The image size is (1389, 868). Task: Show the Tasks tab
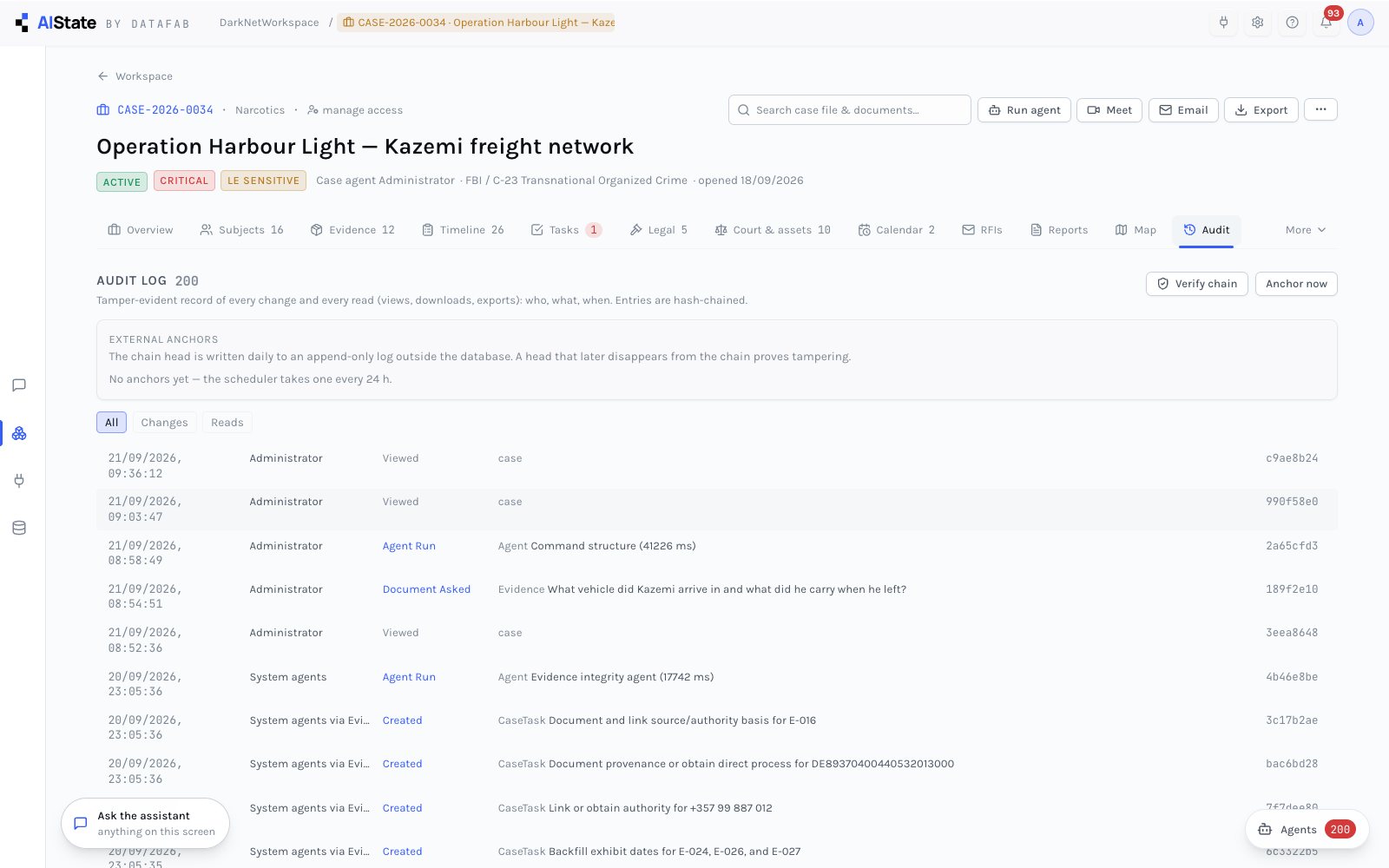point(566,230)
